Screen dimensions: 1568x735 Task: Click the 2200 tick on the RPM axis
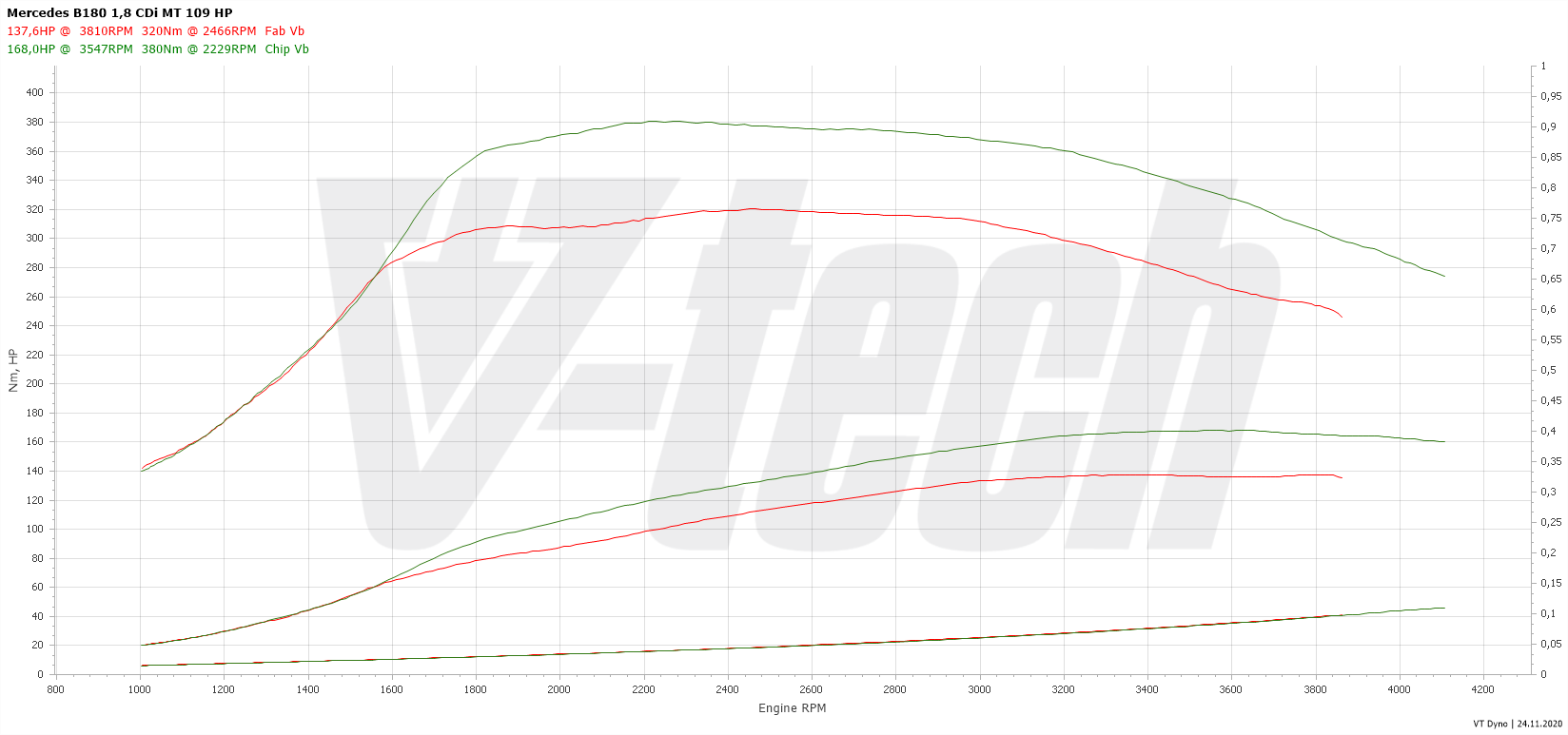tap(643, 689)
